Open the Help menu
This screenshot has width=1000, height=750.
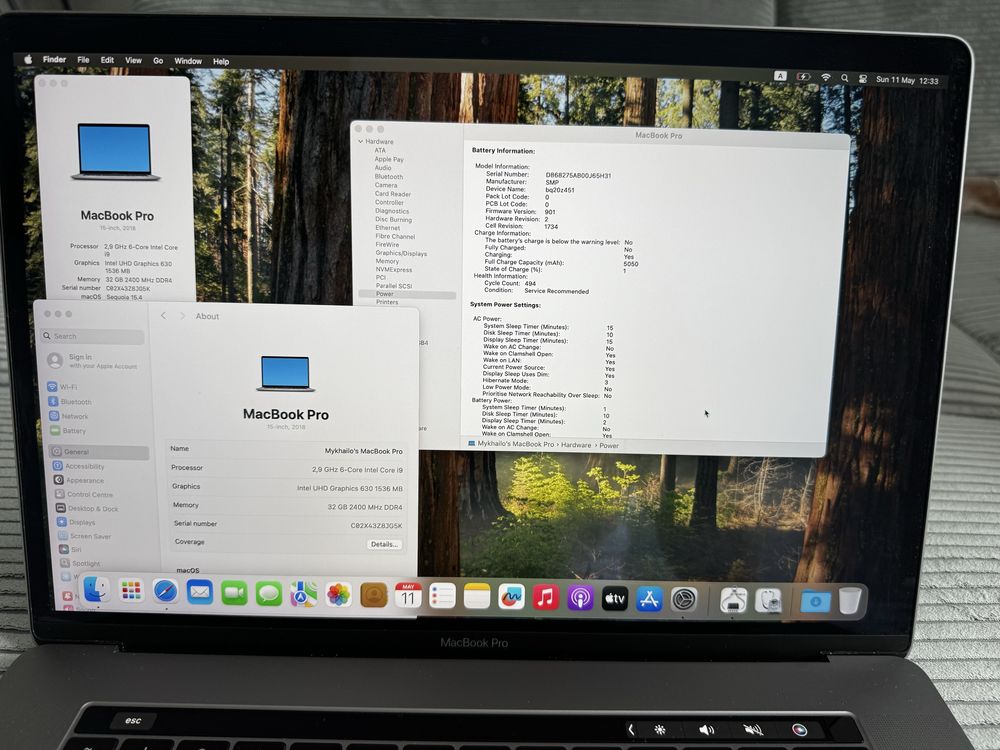221,62
